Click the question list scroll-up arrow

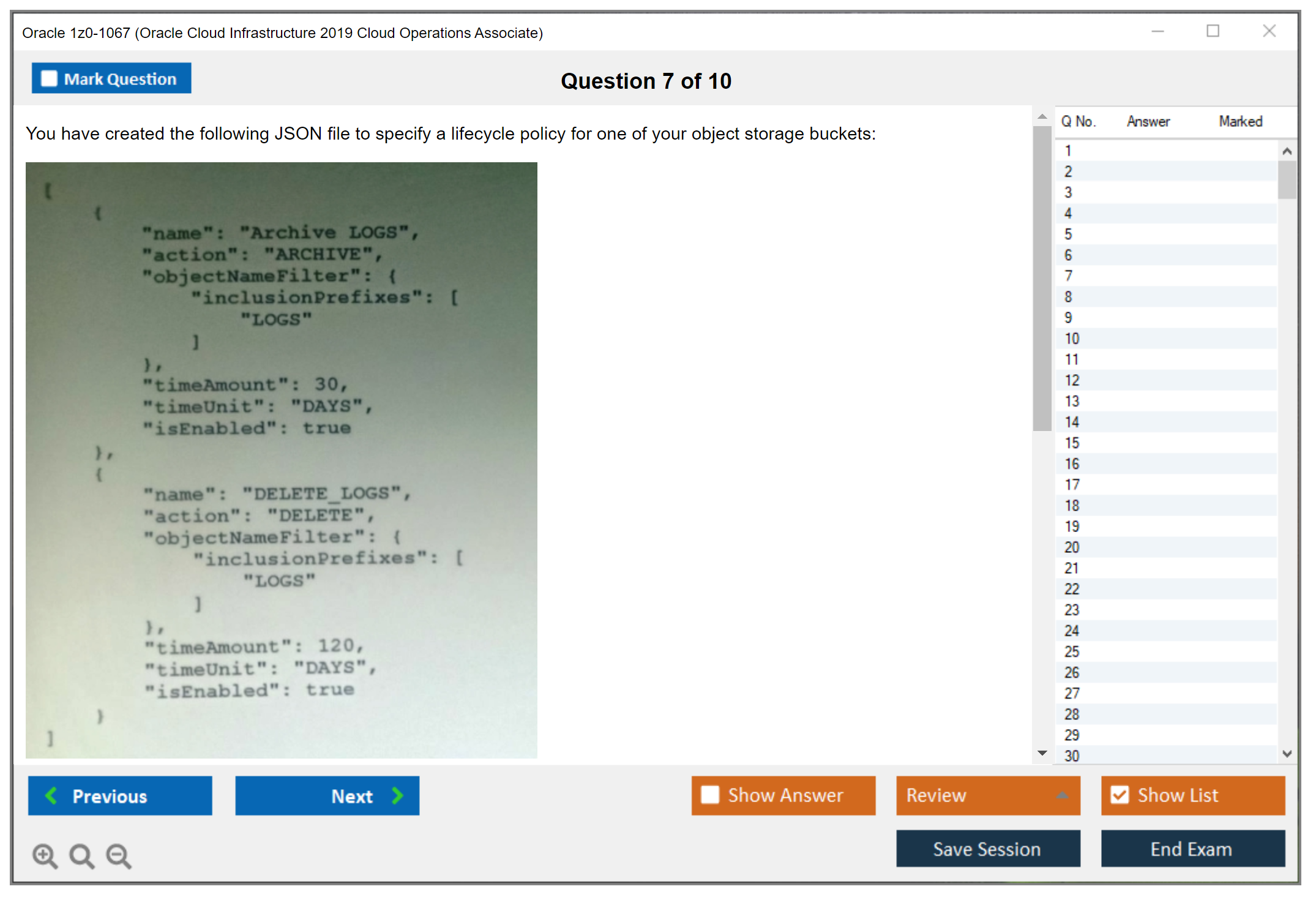click(x=1287, y=151)
